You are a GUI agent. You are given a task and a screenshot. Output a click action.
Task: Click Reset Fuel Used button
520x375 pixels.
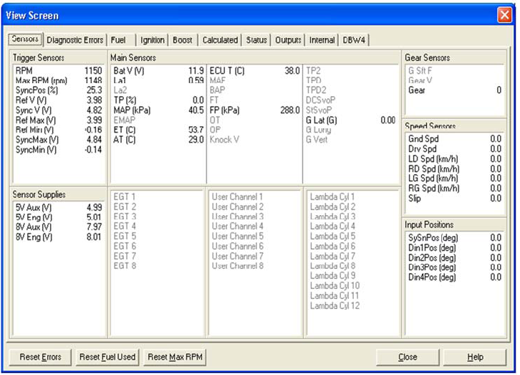[107, 357]
